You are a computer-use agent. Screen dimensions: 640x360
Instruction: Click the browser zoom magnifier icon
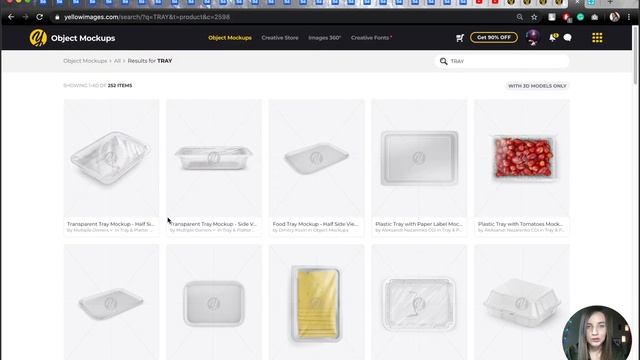(x=520, y=17)
